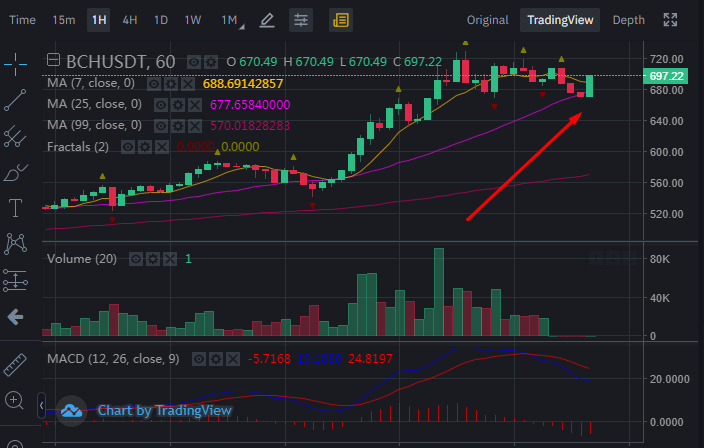Remove the MA 99 indicator

click(x=195, y=126)
